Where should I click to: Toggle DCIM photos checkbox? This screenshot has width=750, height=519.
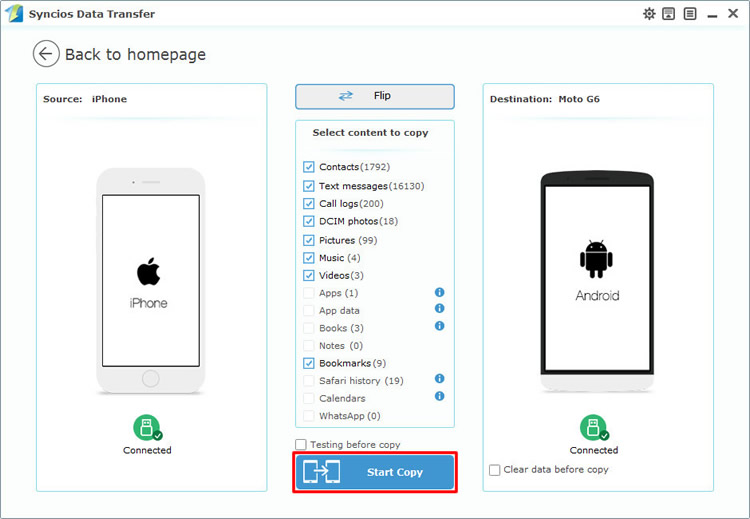pos(309,221)
